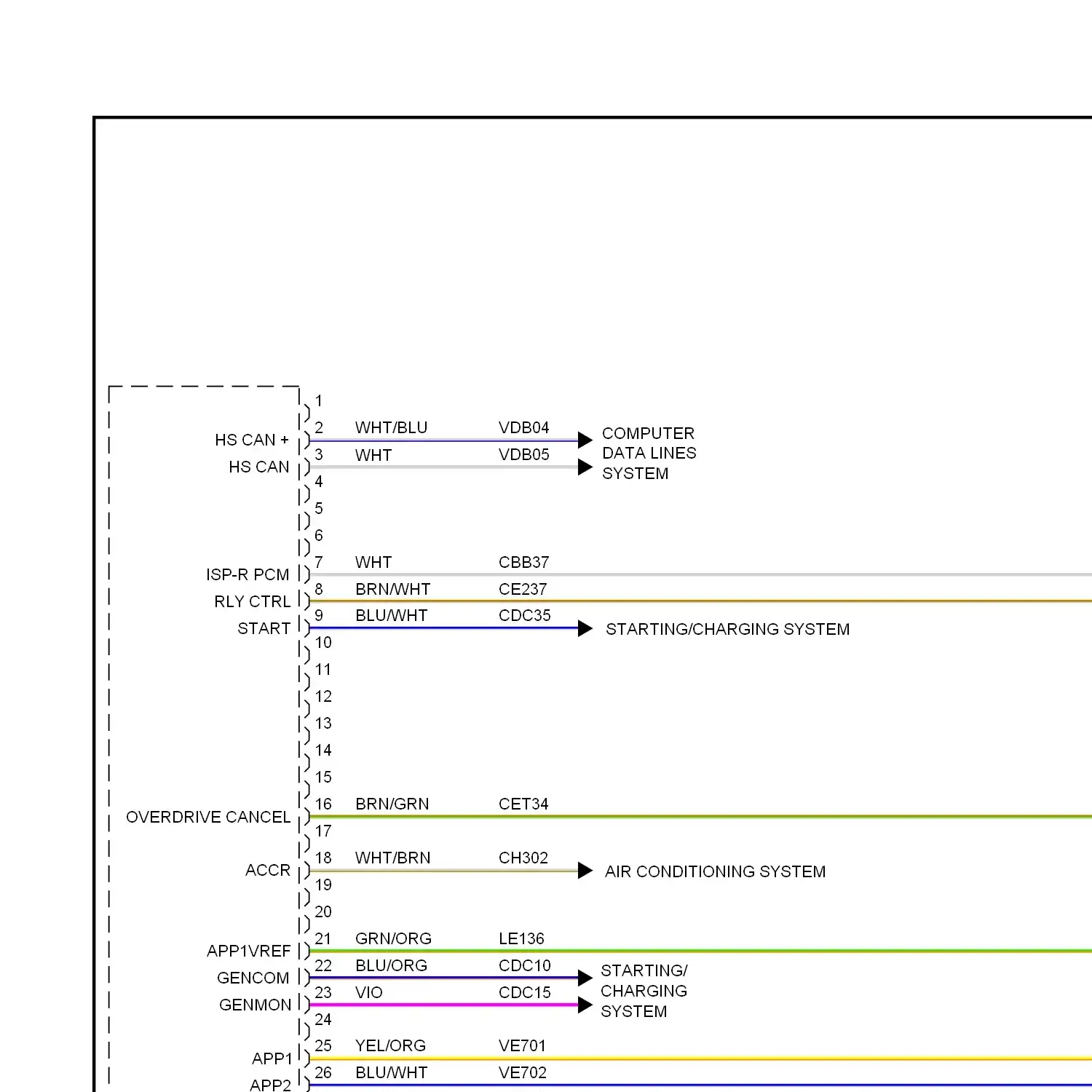Click the arrowhead ending the VDB04 wire
This screenshot has width=1092, height=1092.
coord(585,440)
